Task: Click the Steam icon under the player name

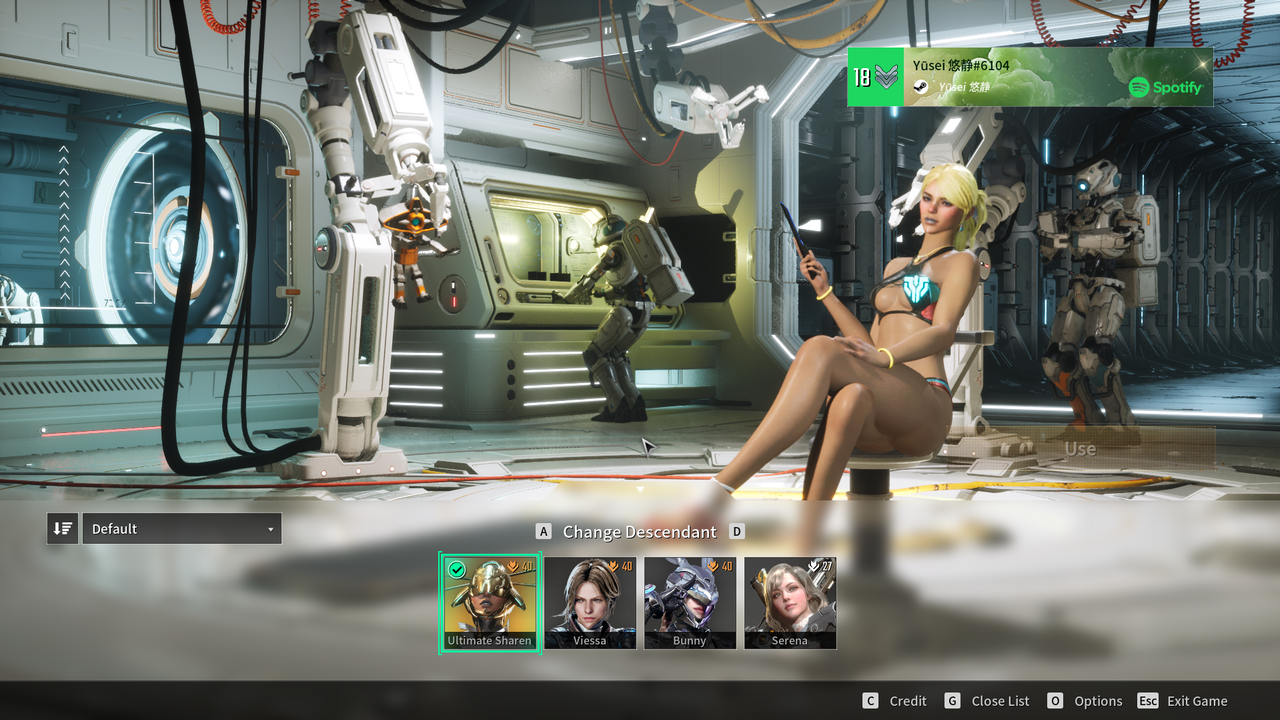Action: click(x=921, y=87)
